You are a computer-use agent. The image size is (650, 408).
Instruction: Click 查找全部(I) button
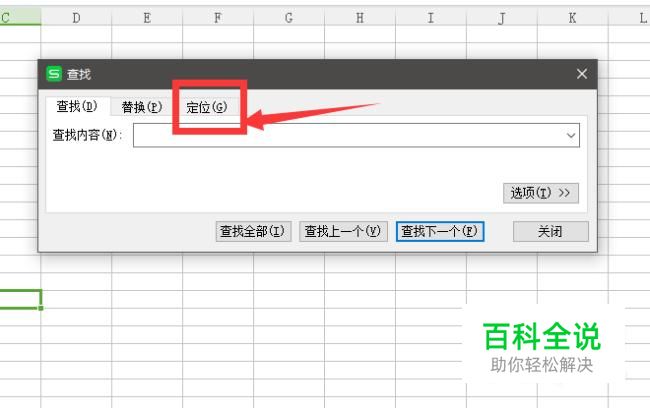pyautogui.click(x=253, y=231)
